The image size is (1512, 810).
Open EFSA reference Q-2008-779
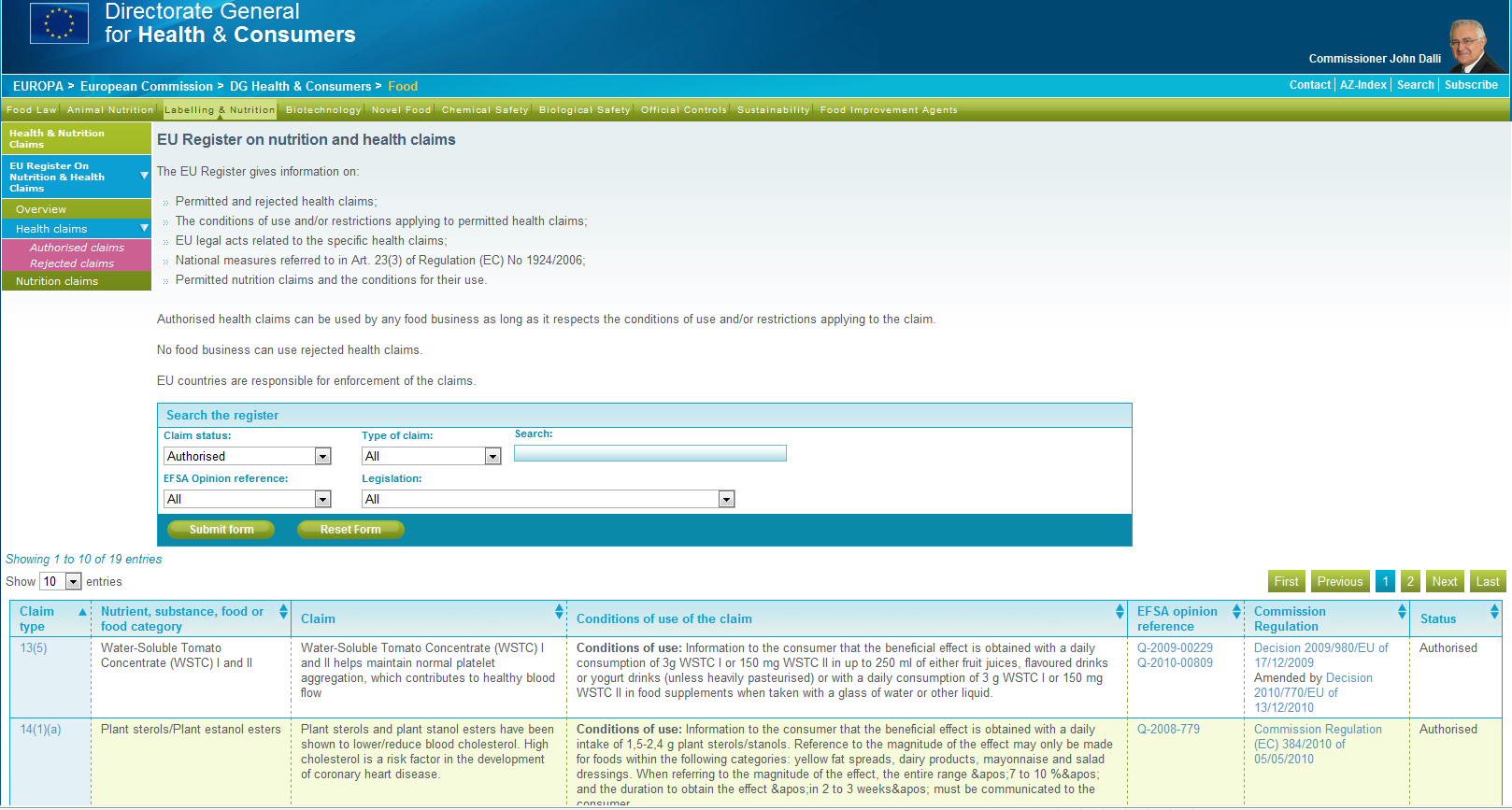tap(1168, 730)
